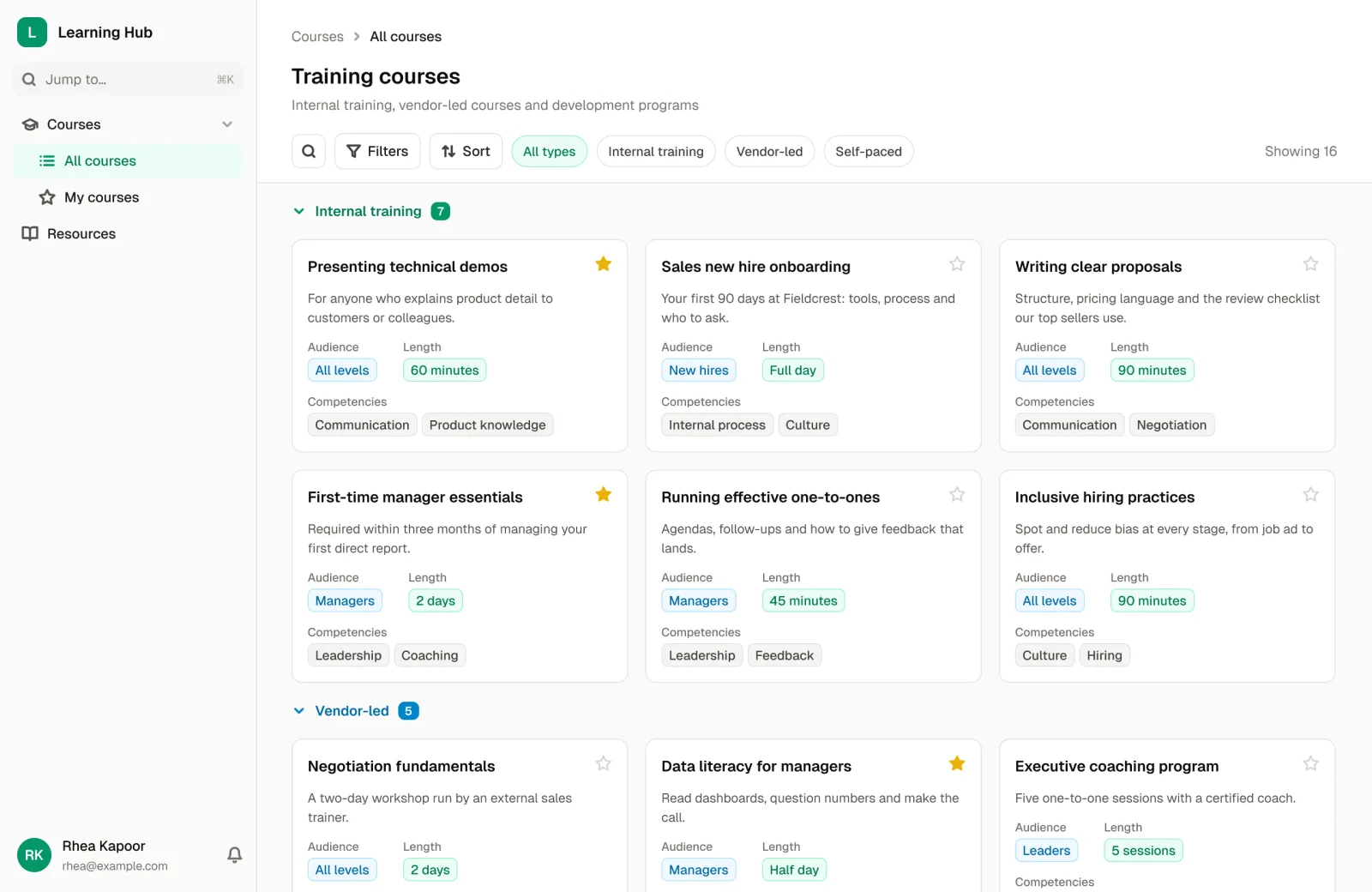1372x892 pixels.
Task: Click the Jump to search field
Action: (x=128, y=80)
